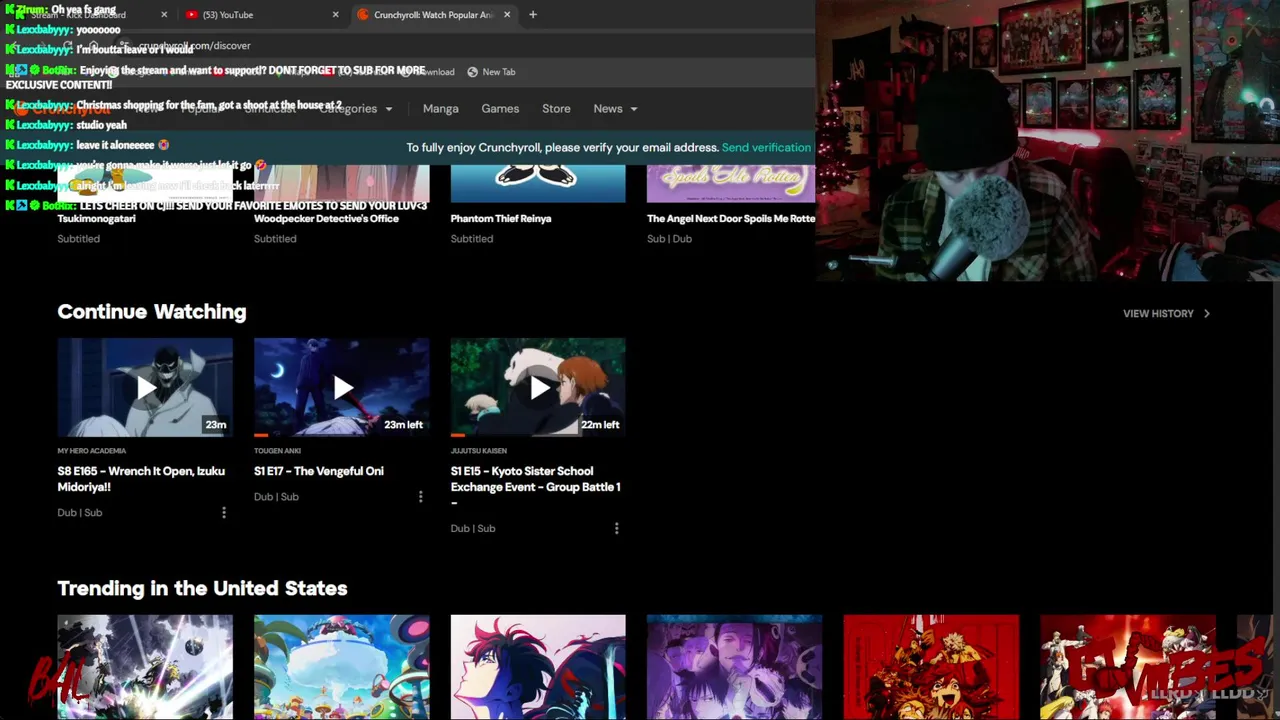The image size is (1280, 720).
Task: Click JUJUTSU KAISEN series label
Action: (x=479, y=451)
